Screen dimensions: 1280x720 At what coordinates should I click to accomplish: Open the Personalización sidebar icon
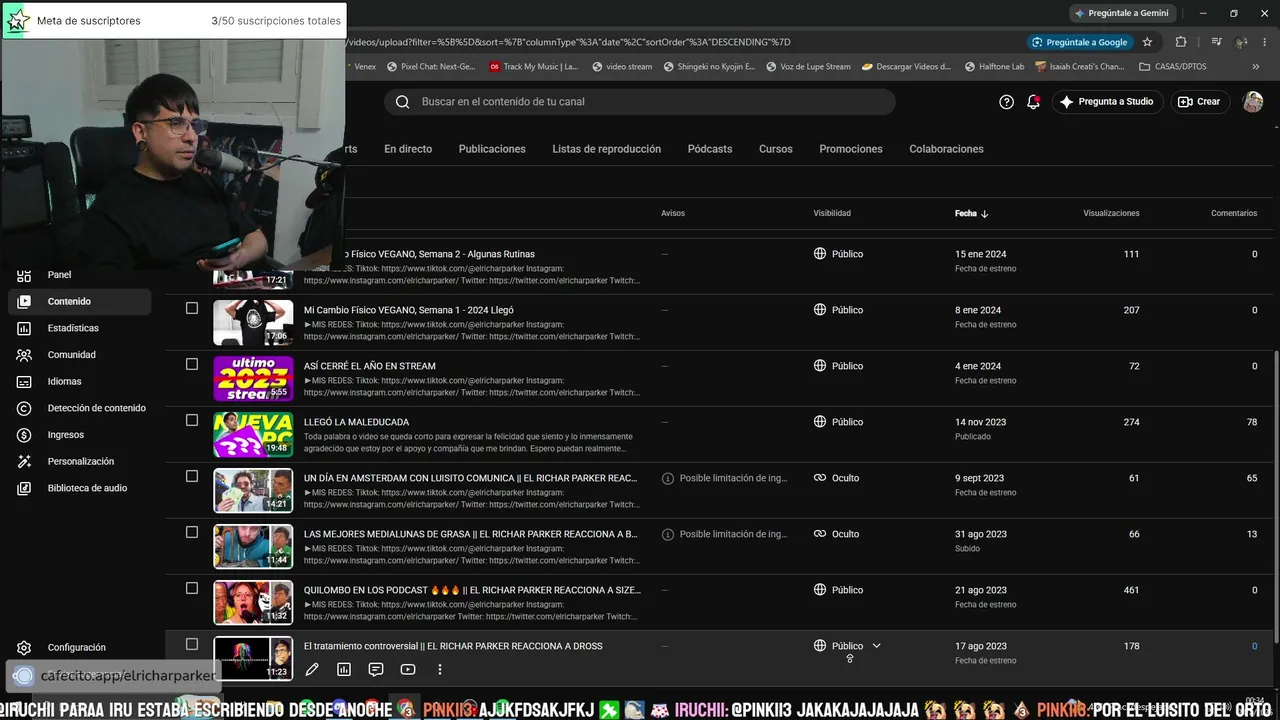[25, 461]
